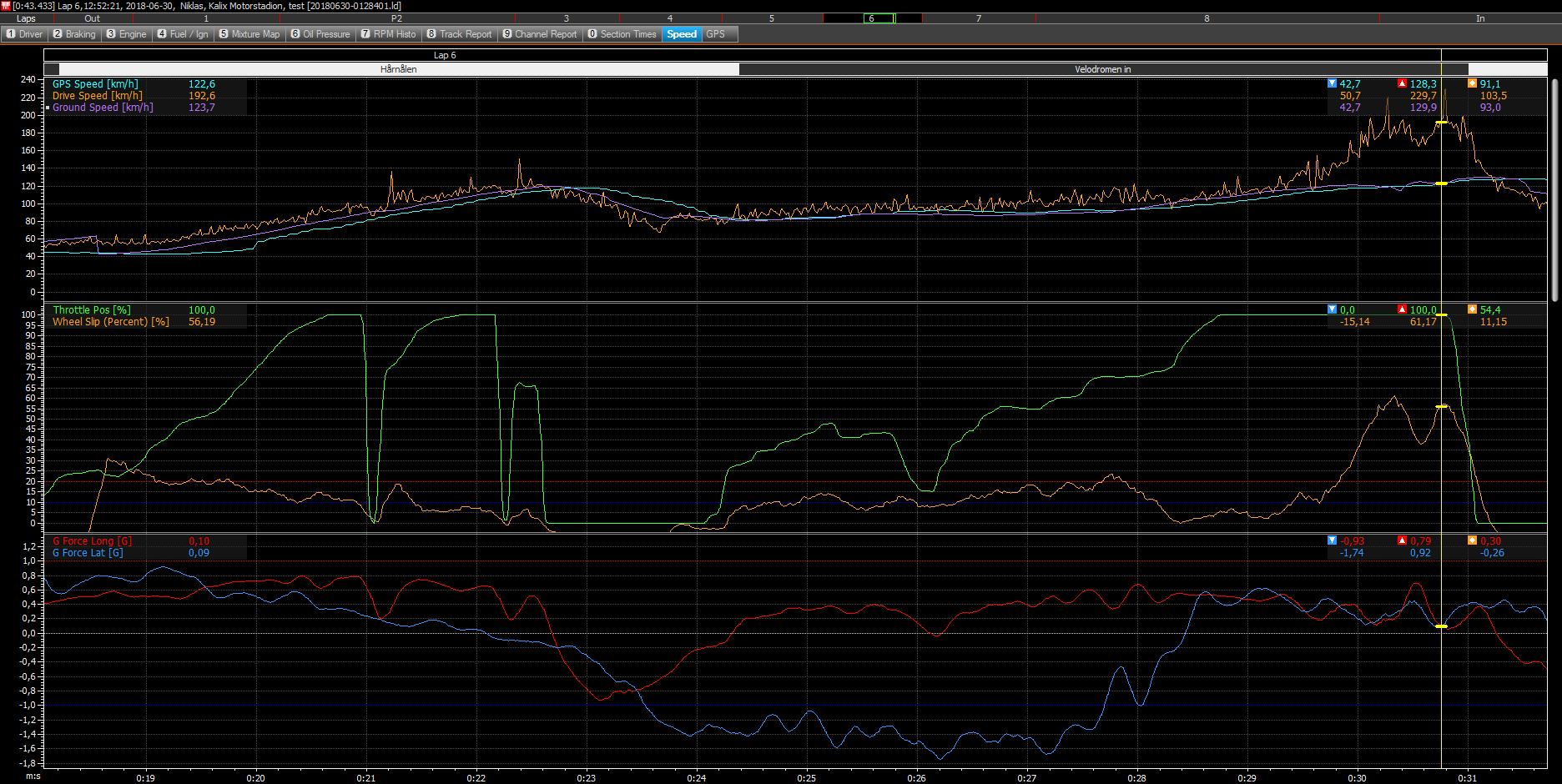Click the application icon in the title bar
Image resolution: width=1562 pixels, height=784 pixels.
point(6,6)
